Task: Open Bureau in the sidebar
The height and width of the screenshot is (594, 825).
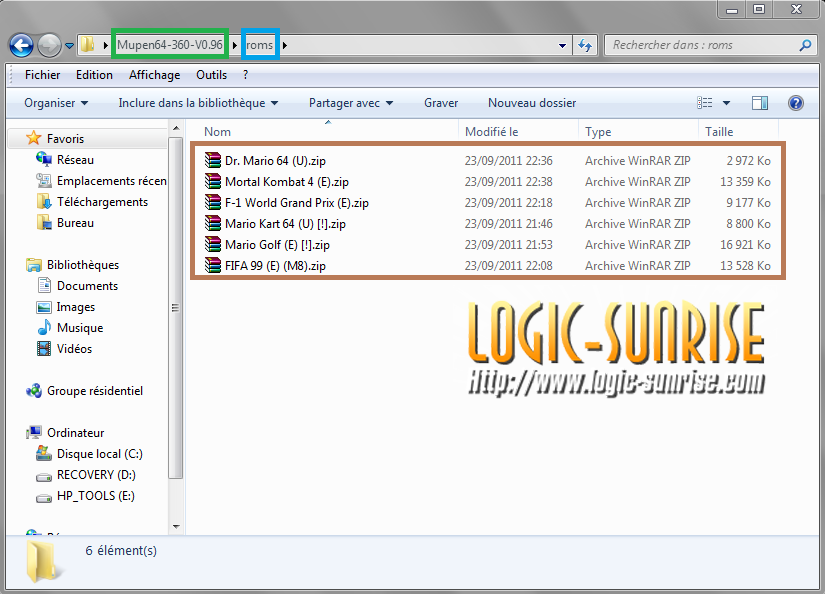Action: pyautogui.click(x=75, y=223)
